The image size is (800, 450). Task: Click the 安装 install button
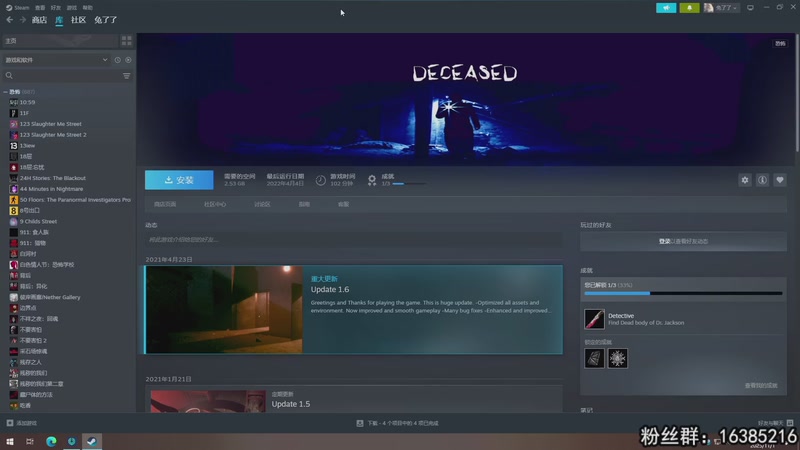point(179,180)
